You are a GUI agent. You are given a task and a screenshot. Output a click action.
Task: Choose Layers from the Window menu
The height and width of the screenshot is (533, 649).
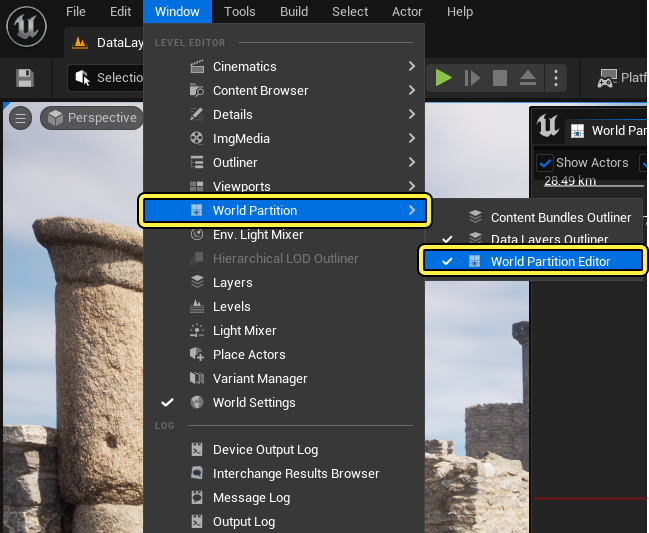click(284, 283)
